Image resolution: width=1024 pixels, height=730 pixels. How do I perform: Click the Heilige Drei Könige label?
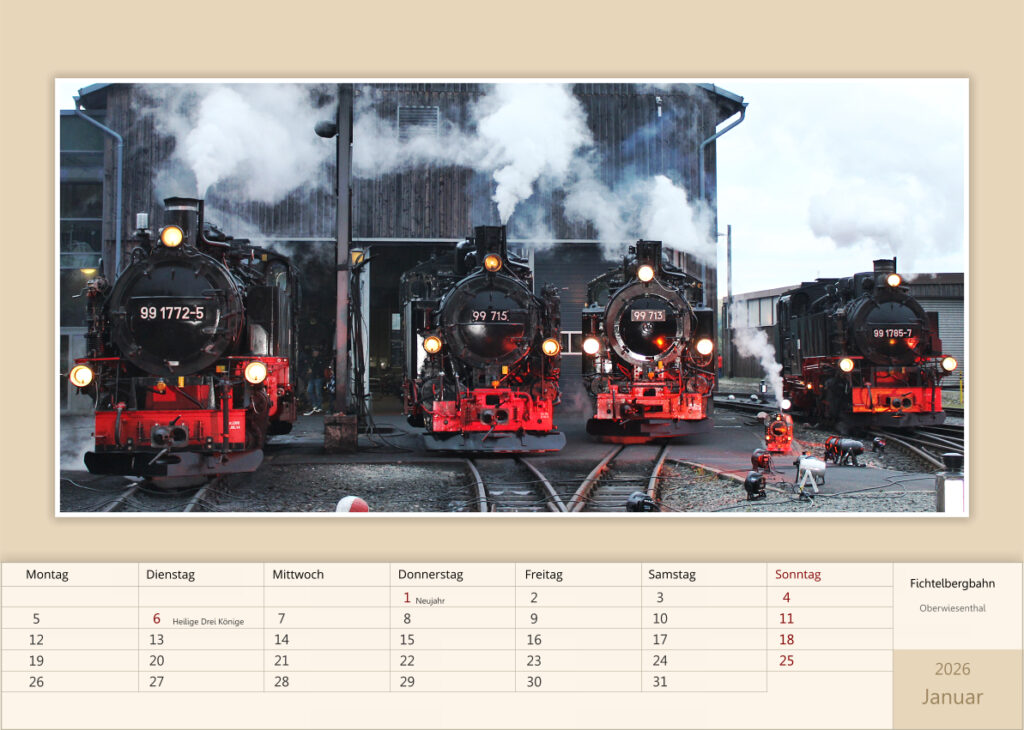point(208,622)
